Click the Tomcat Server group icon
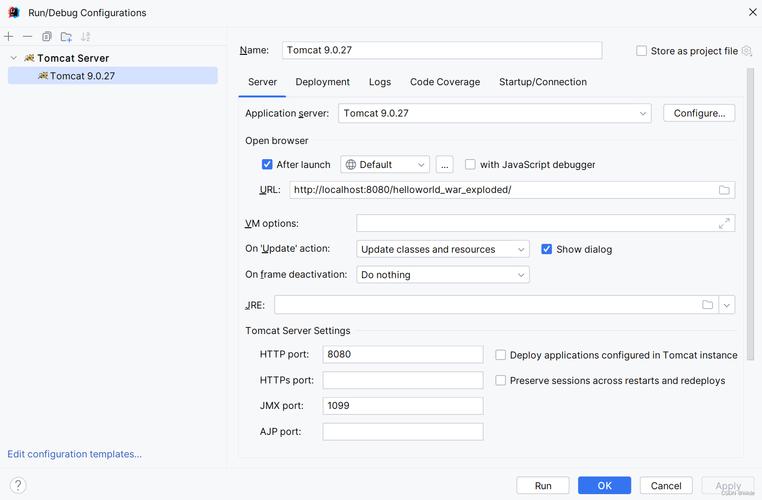The image size is (762, 500). pyautogui.click(x=29, y=58)
